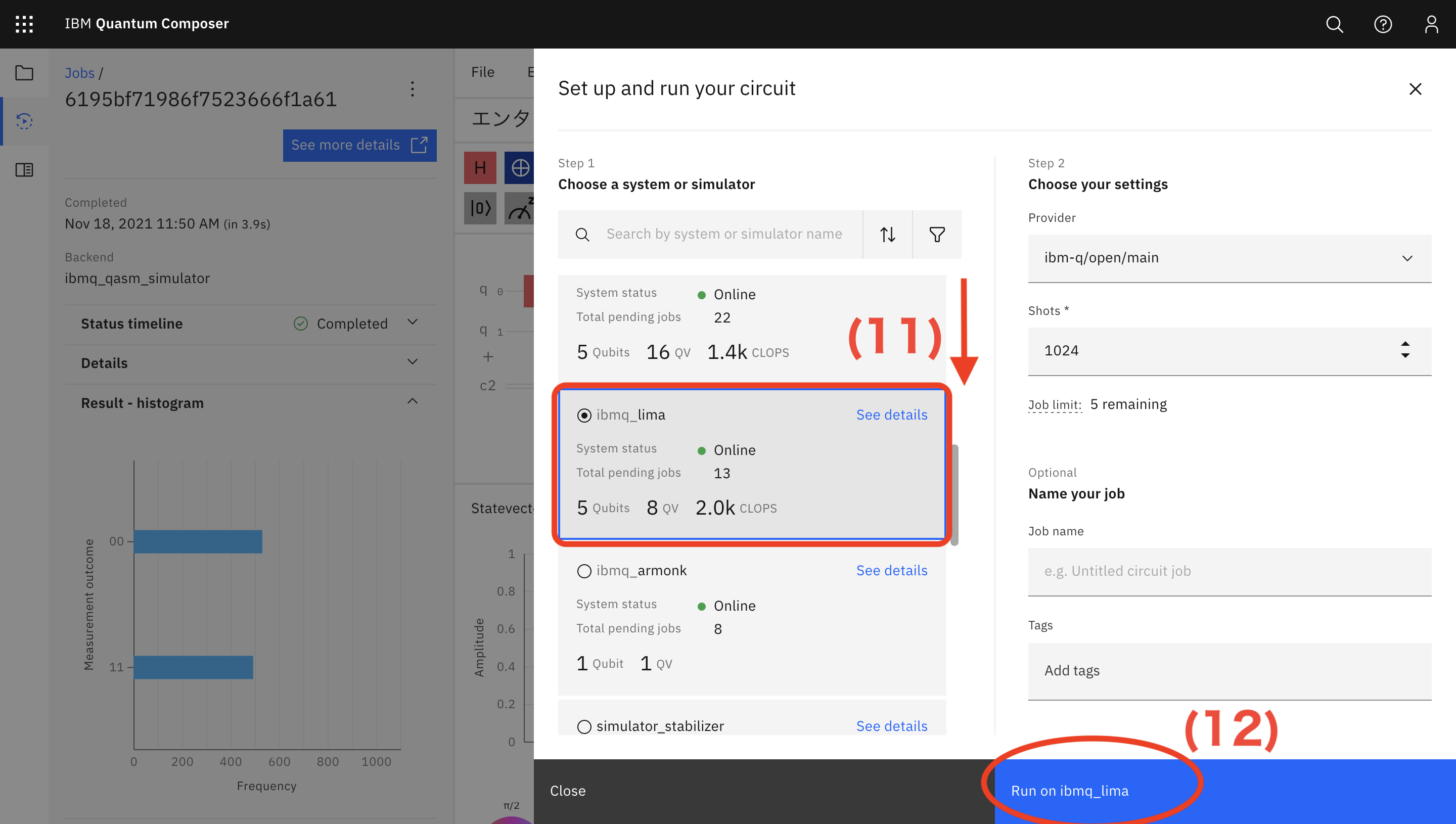Open the filter funnel icon

936,234
